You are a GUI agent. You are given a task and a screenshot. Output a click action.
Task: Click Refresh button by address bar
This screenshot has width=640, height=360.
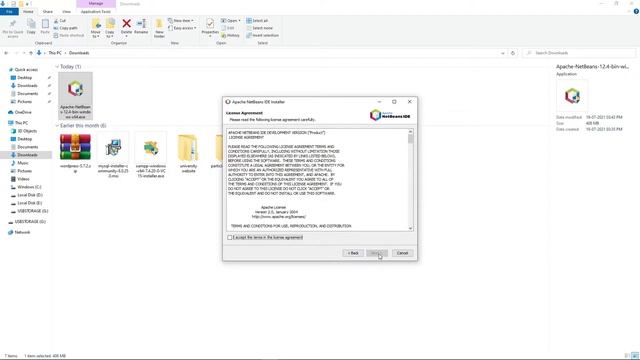513,53
